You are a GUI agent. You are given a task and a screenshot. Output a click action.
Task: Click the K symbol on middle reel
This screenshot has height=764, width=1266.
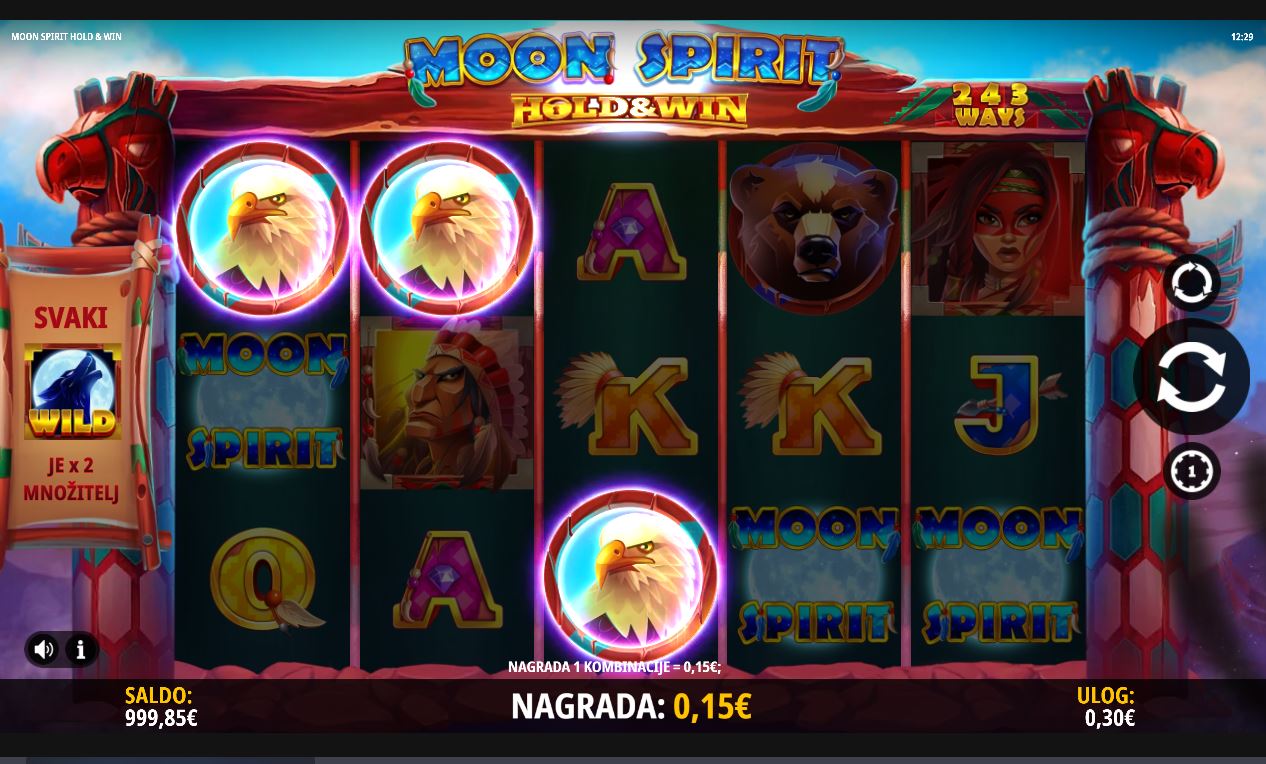pyautogui.click(x=630, y=405)
